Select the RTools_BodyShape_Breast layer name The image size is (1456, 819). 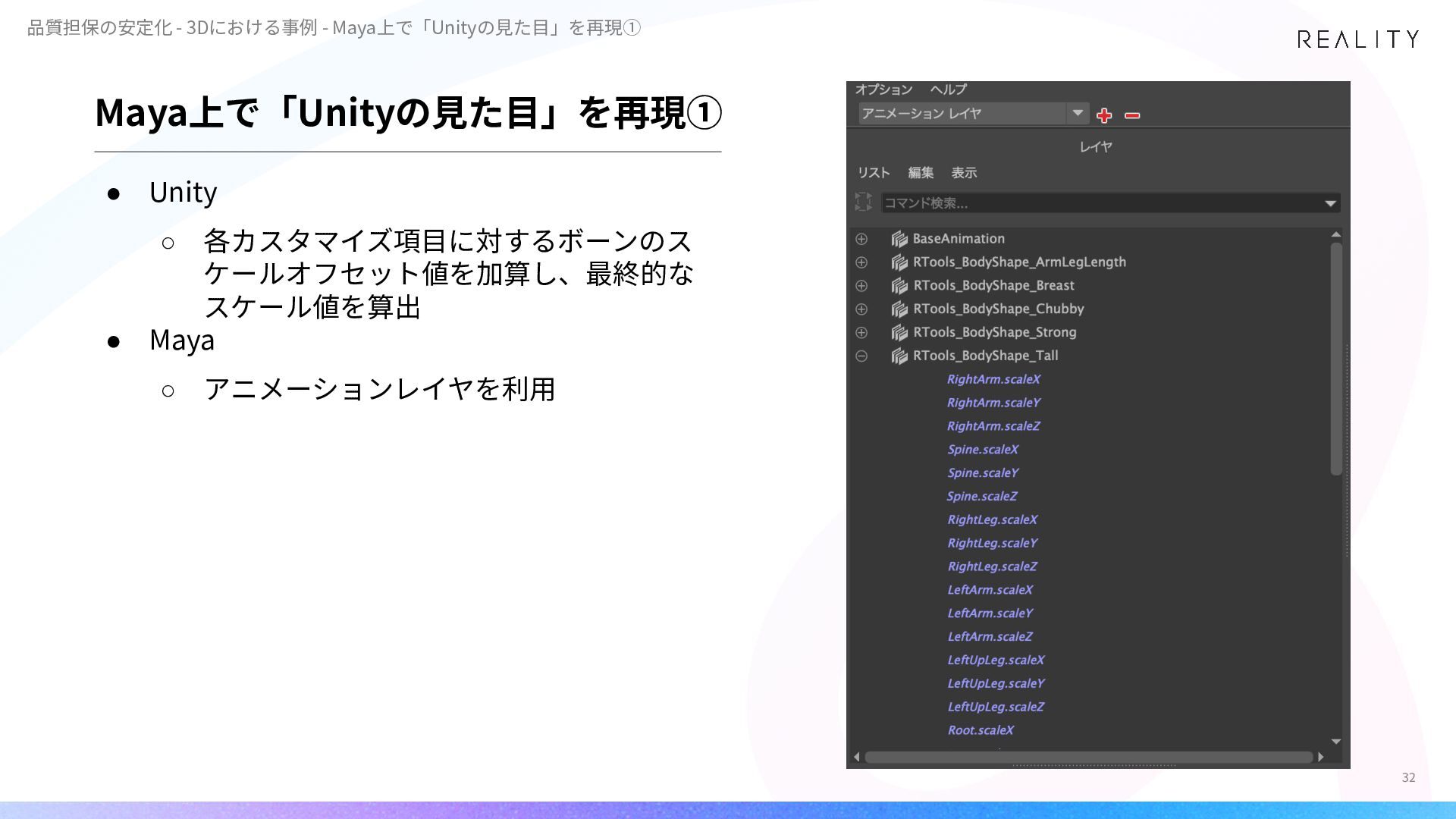(993, 286)
